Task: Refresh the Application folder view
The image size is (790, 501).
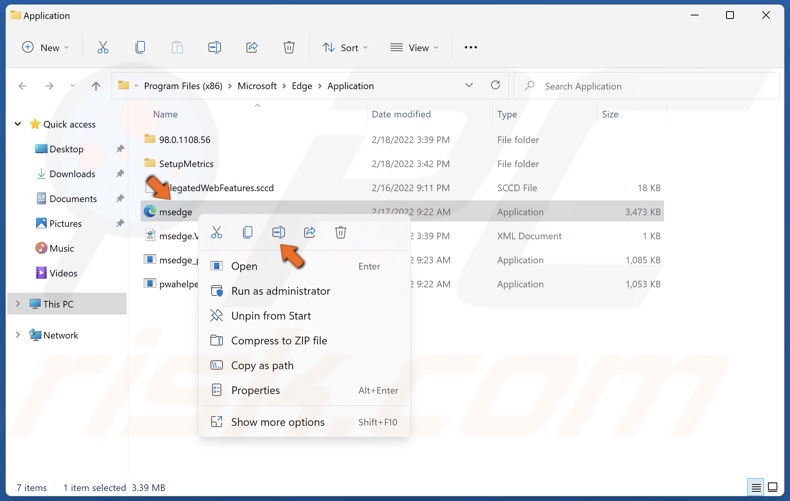Action: click(x=495, y=85)
